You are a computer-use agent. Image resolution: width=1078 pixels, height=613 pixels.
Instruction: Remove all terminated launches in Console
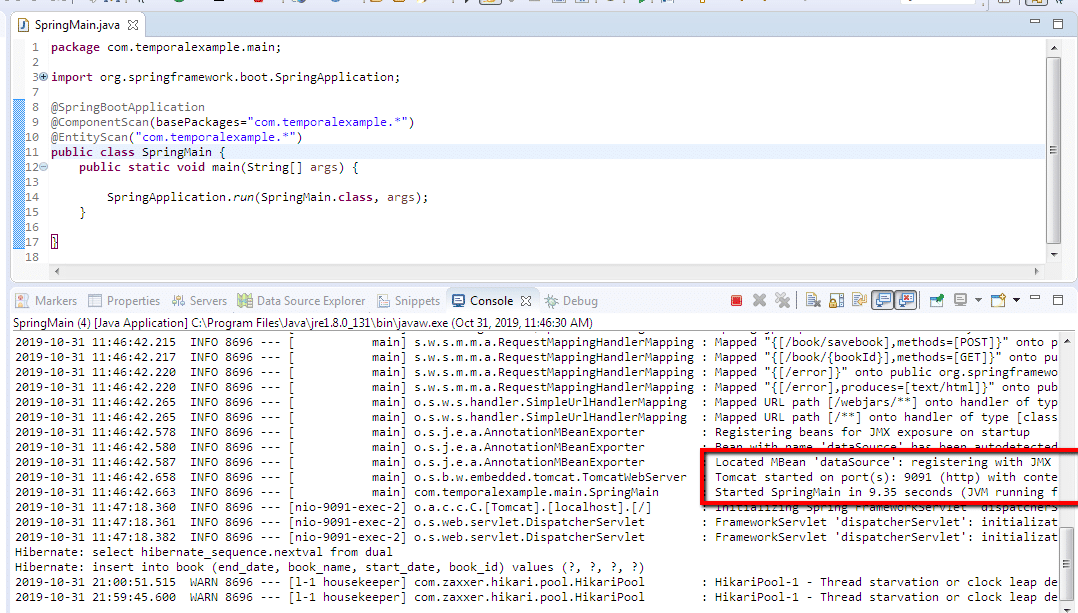(782, 300)
